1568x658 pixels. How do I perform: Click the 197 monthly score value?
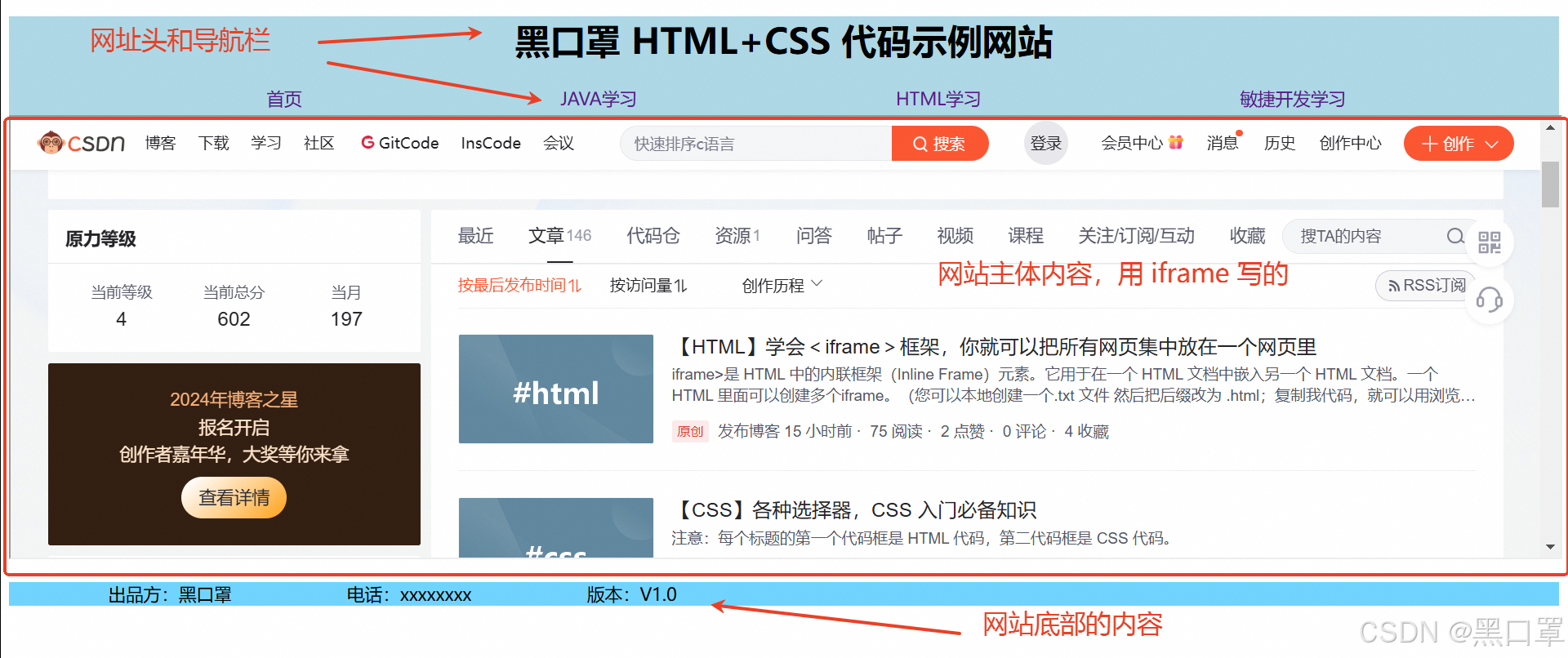pos(346,319)
